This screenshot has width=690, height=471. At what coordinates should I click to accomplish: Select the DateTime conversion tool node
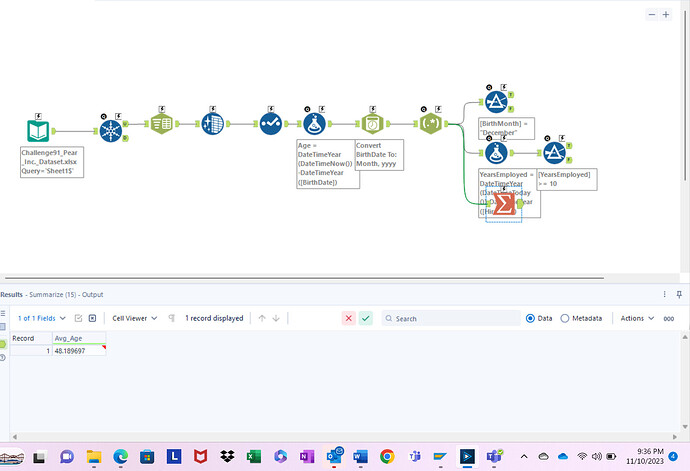373,123
